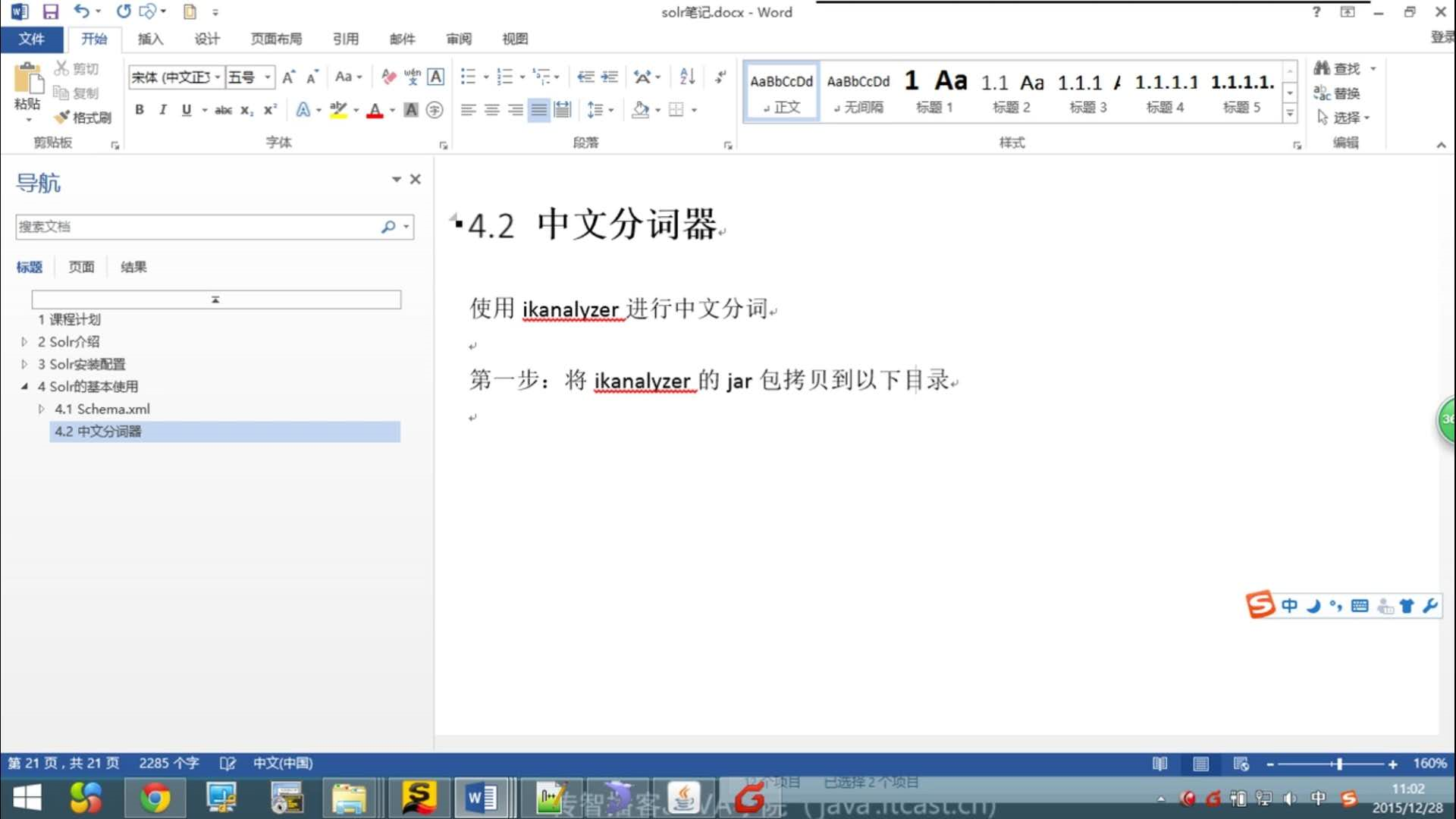
Task: Sort paragraph with A-Z icon
Action: (x=687, y=77)
